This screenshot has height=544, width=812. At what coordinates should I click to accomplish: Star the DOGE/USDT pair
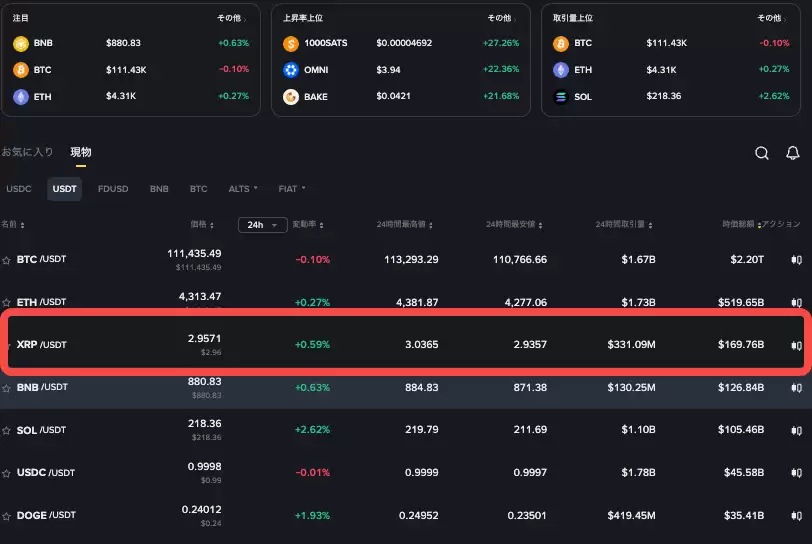[x=7, y=516]
